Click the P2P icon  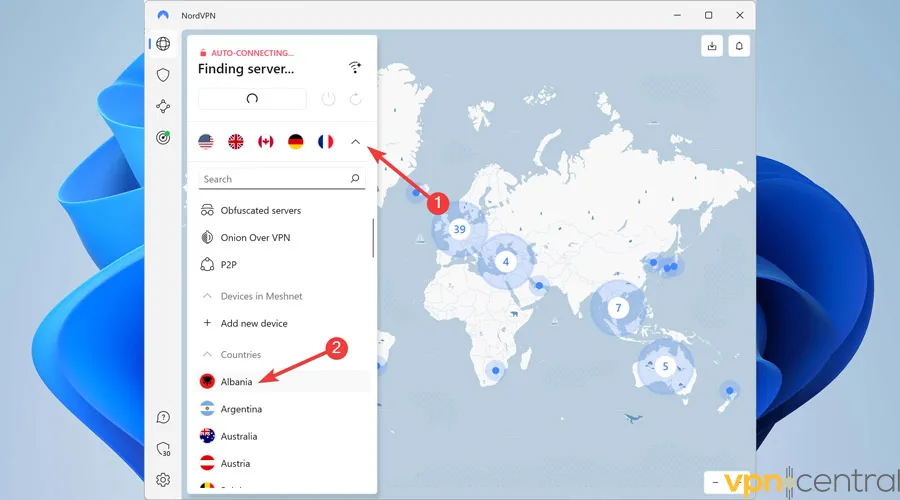(x=207, y=264)
